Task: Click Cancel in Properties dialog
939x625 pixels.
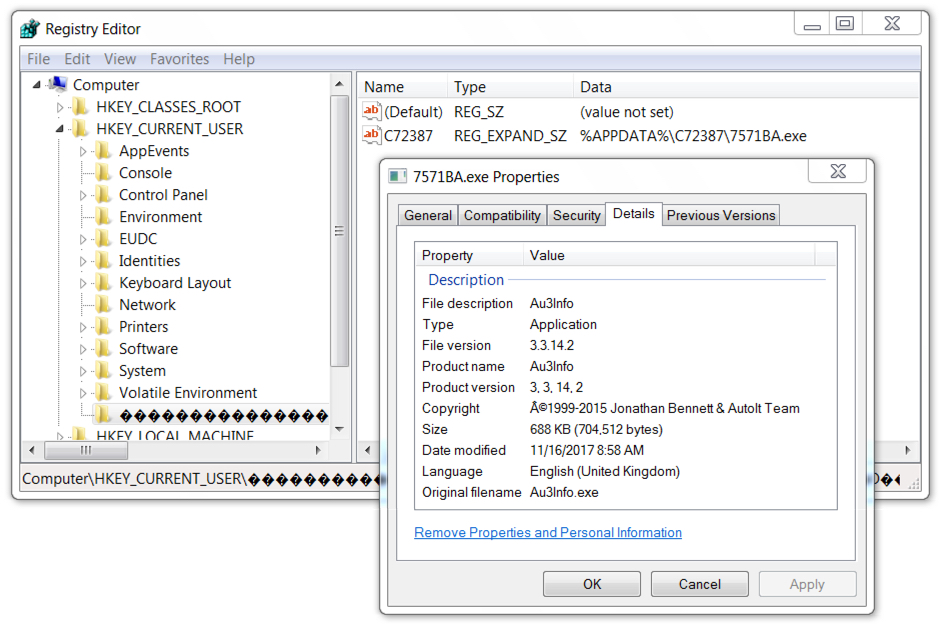Action: [x=699, y=584]
